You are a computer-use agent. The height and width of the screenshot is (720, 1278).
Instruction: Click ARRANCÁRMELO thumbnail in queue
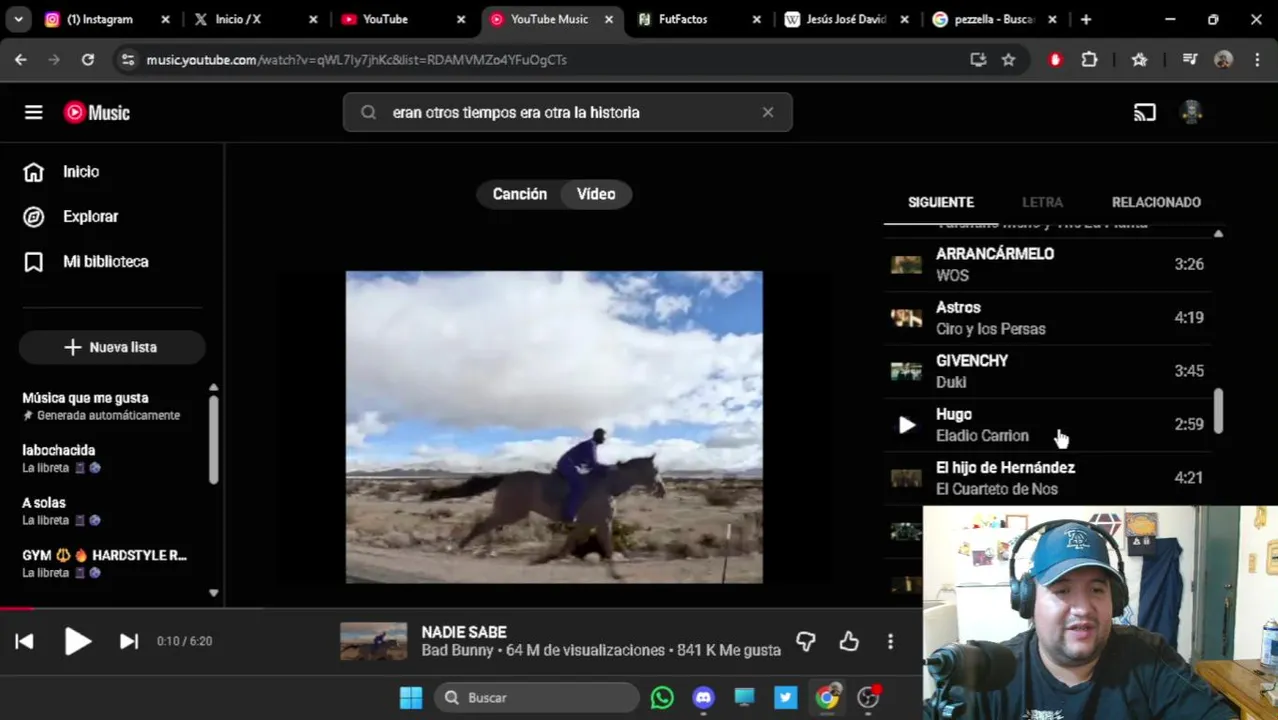pos(906,264)
